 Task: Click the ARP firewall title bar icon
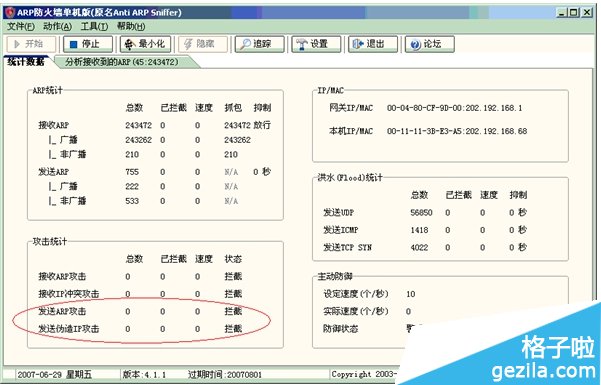coord(10,12)
